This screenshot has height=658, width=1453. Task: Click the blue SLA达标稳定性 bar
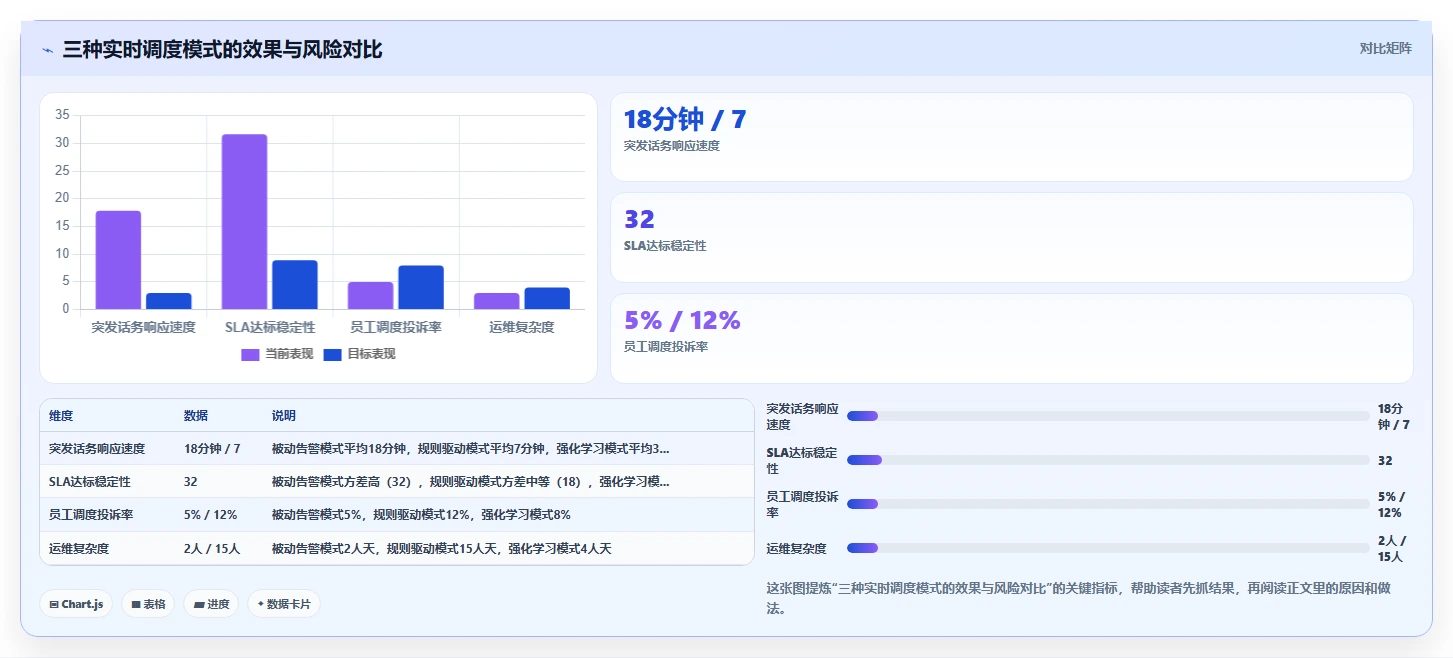click(x=295, y=285)
